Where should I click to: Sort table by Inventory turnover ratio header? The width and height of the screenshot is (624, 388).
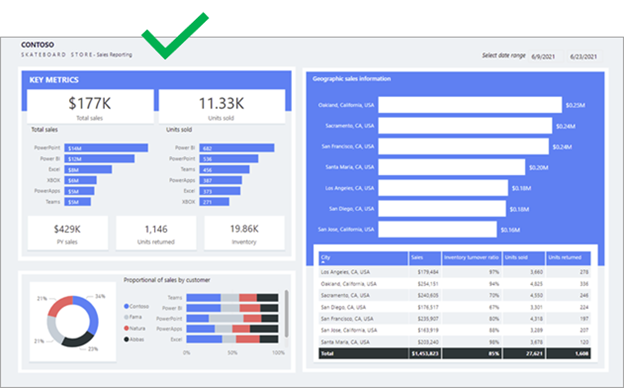click(472, 258)
